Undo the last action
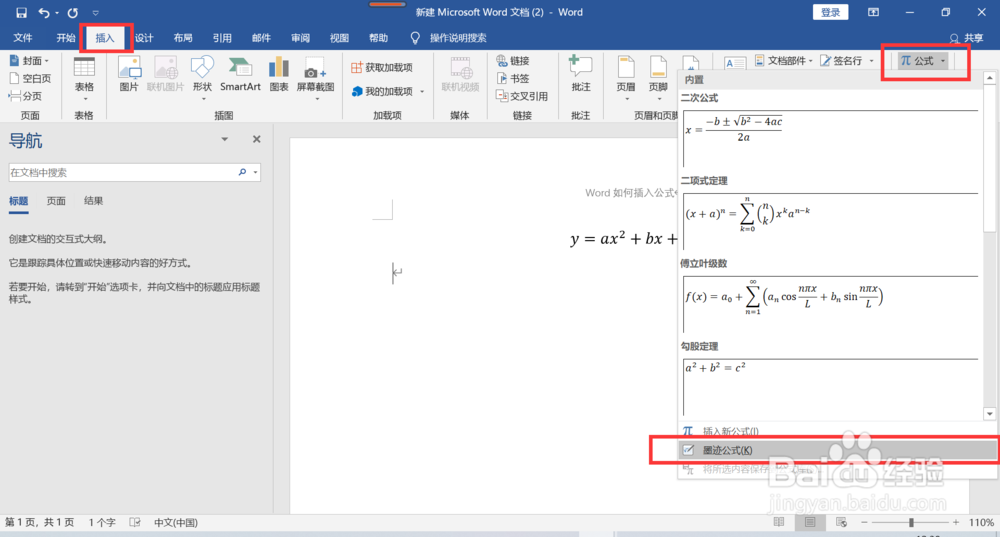This screenshot has width=1000, height=537. pyautogui.click(x=43, y=13)
